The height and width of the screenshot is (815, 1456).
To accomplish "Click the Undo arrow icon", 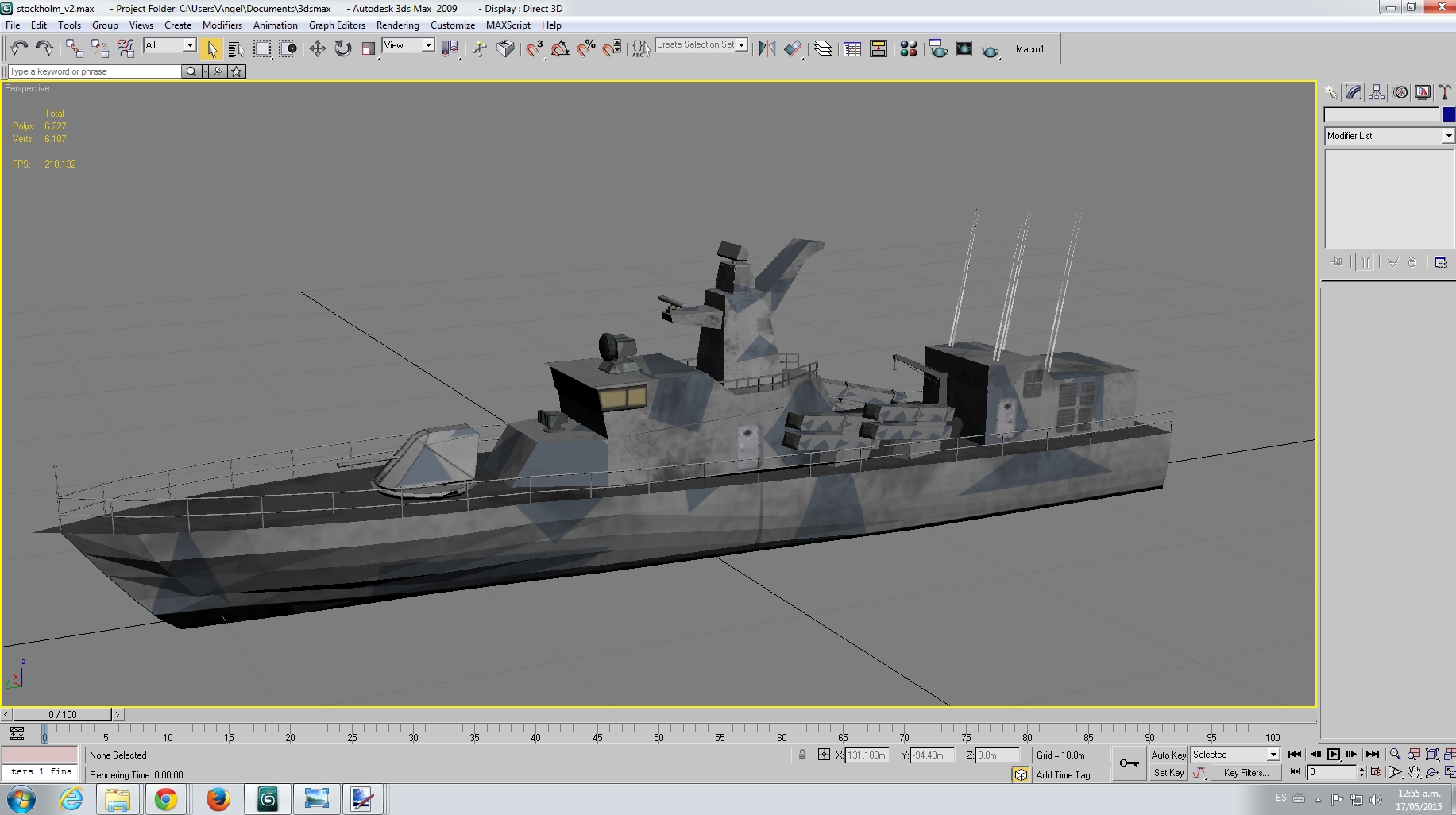I will pos(19,49).
